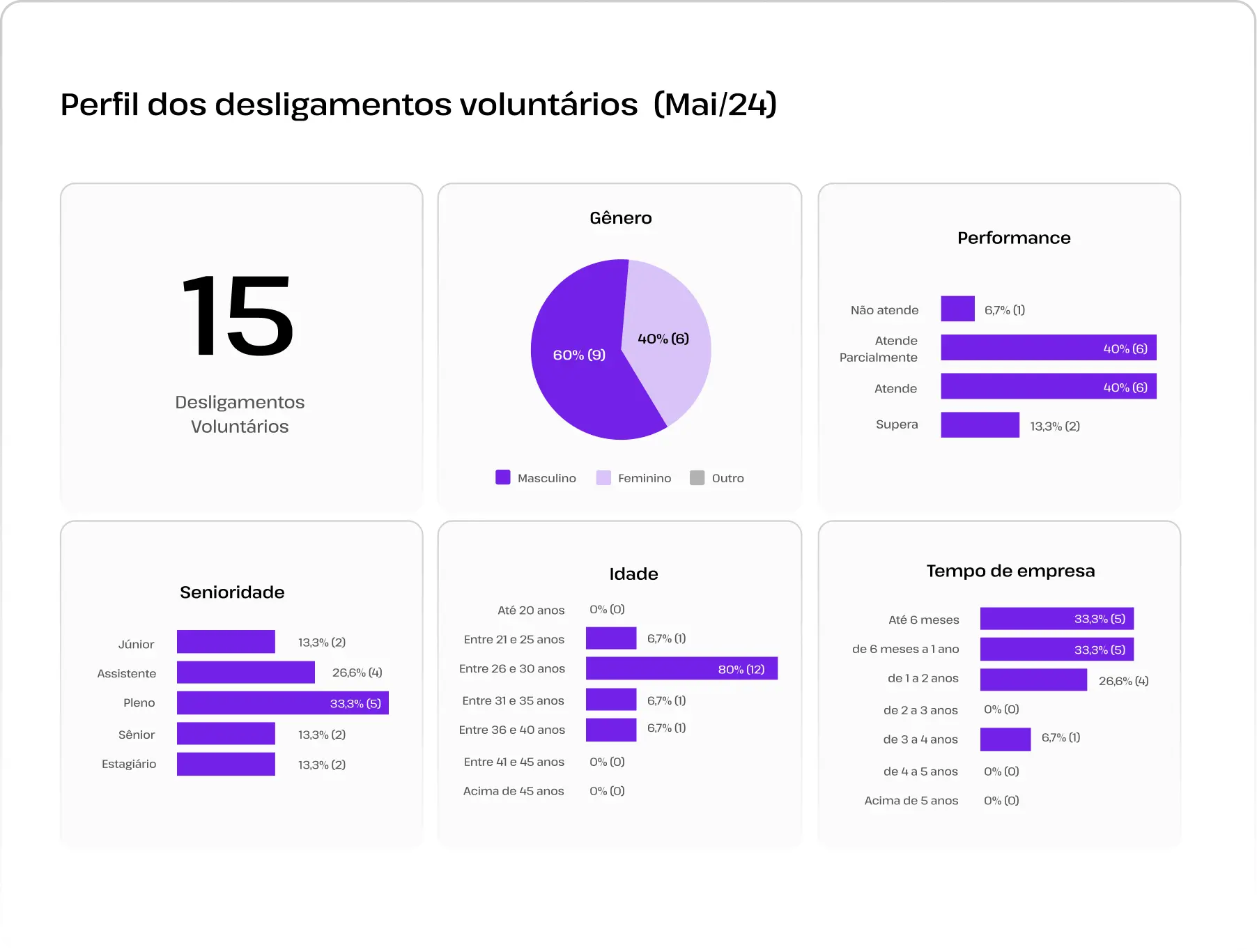This screenshot has height=952, width=1257.
Task: Click the Entre 31 e 35 anos bar
Action: [x=611, y=700]
